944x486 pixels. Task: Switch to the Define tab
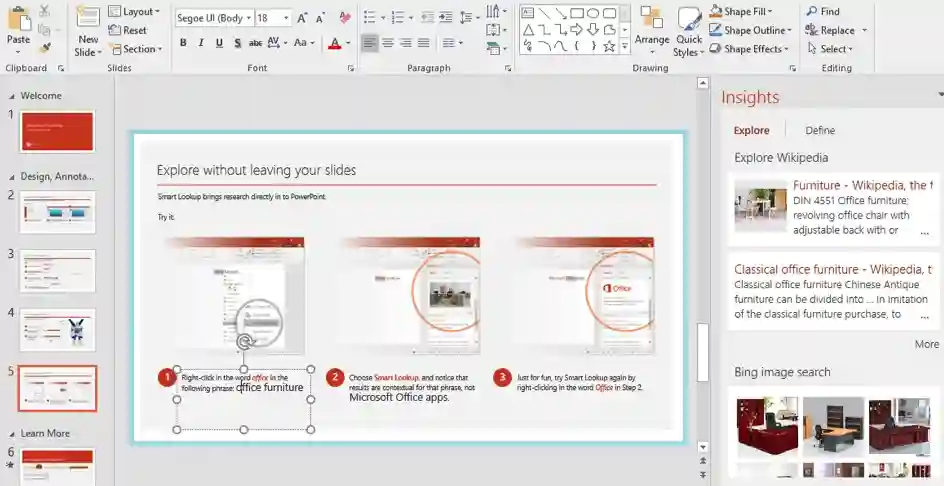(820, 130)
